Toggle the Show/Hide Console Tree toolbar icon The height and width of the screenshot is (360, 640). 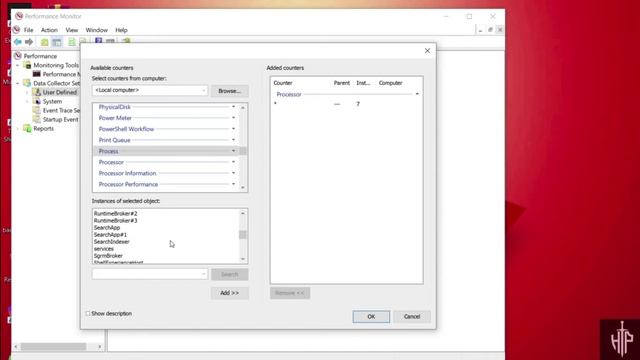pyautogui.click(x=57, y=42)
